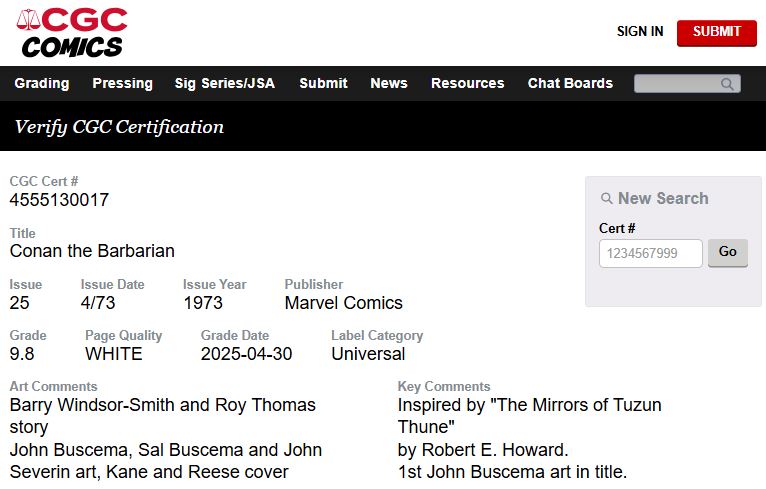Click the SIGN IN link
The width and height of the screenshot is (766, 489).
tap(640, 31)
